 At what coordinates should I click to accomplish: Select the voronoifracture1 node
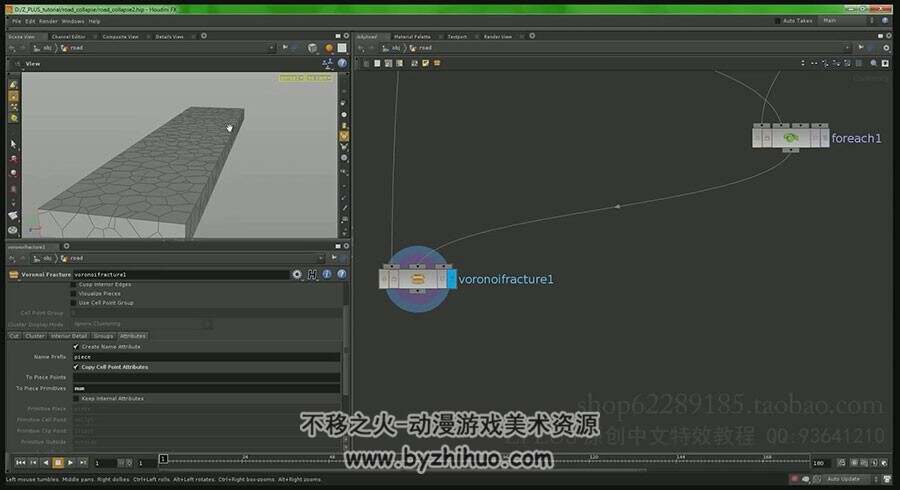coord(417,279)
